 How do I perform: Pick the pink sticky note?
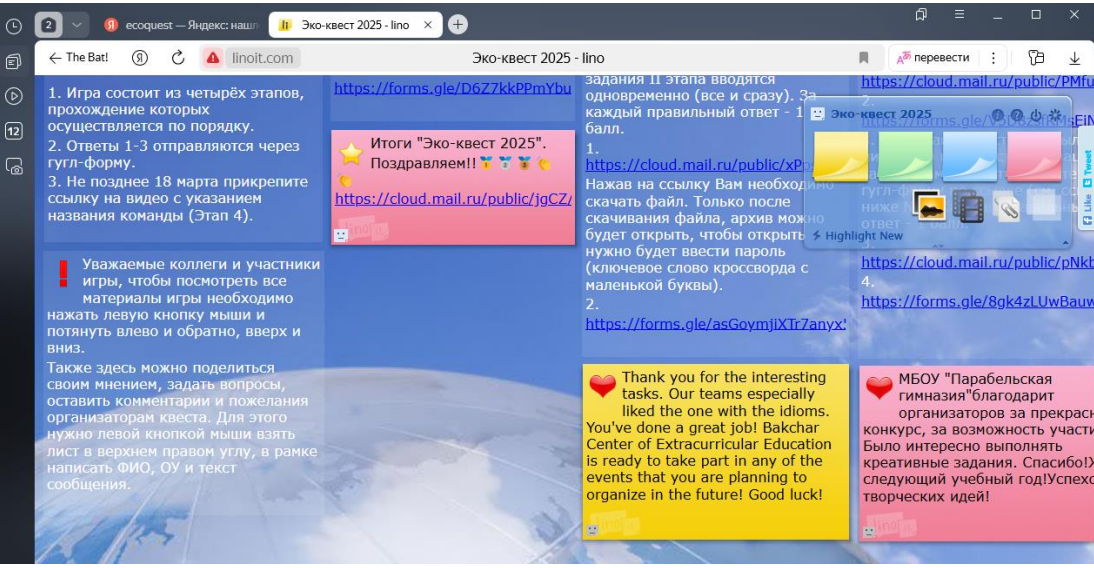[1034, 156]
